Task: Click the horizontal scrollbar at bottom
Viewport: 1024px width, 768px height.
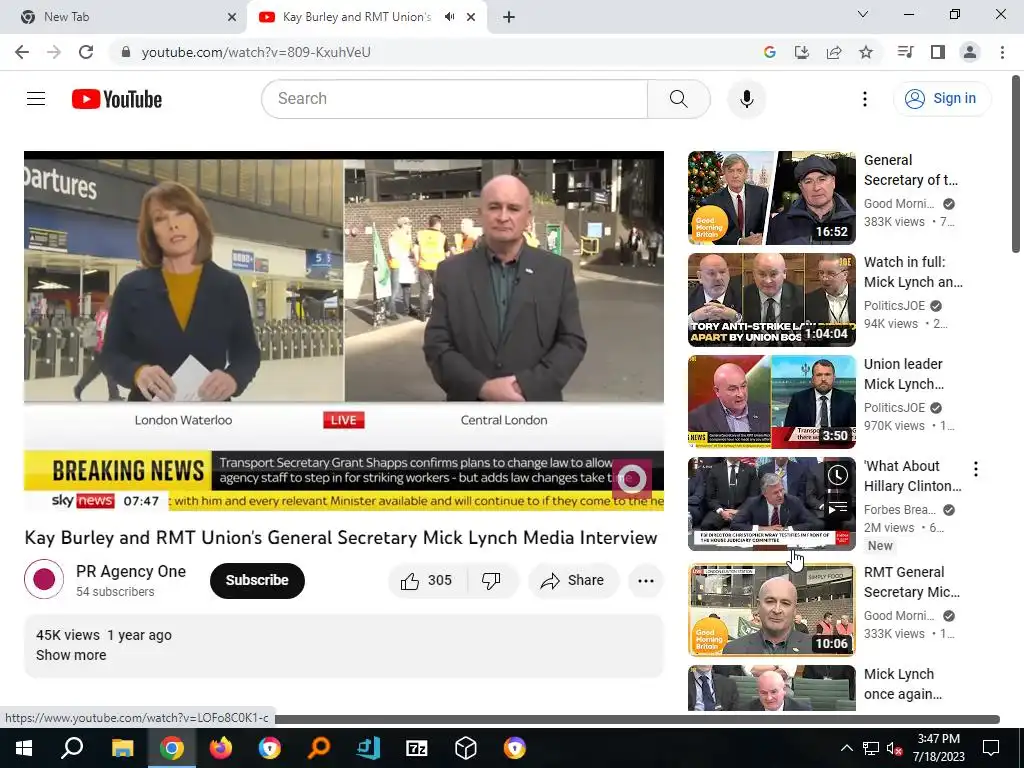Action: point(637,719)
